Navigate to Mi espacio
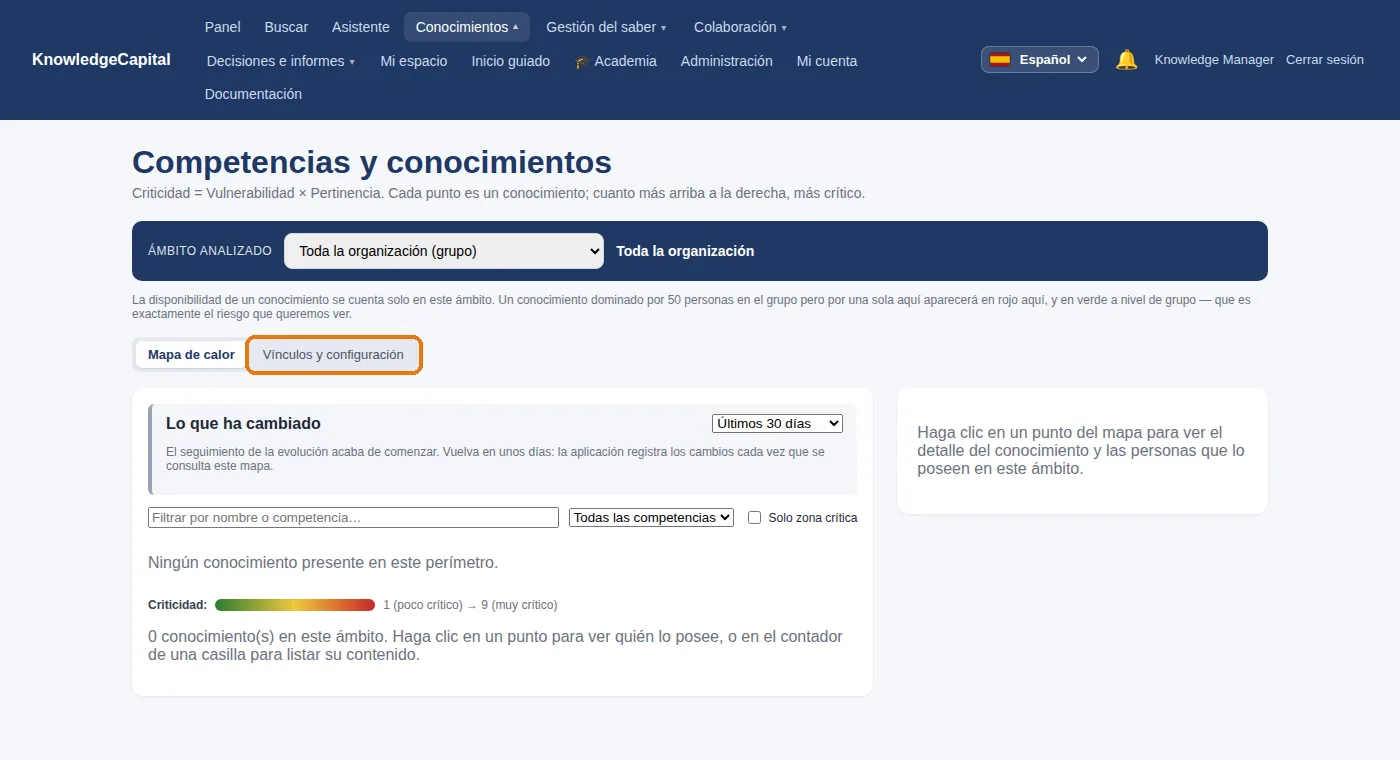Screen dimensions: 1400x760 pyautogui.click(x=414, y=61)
